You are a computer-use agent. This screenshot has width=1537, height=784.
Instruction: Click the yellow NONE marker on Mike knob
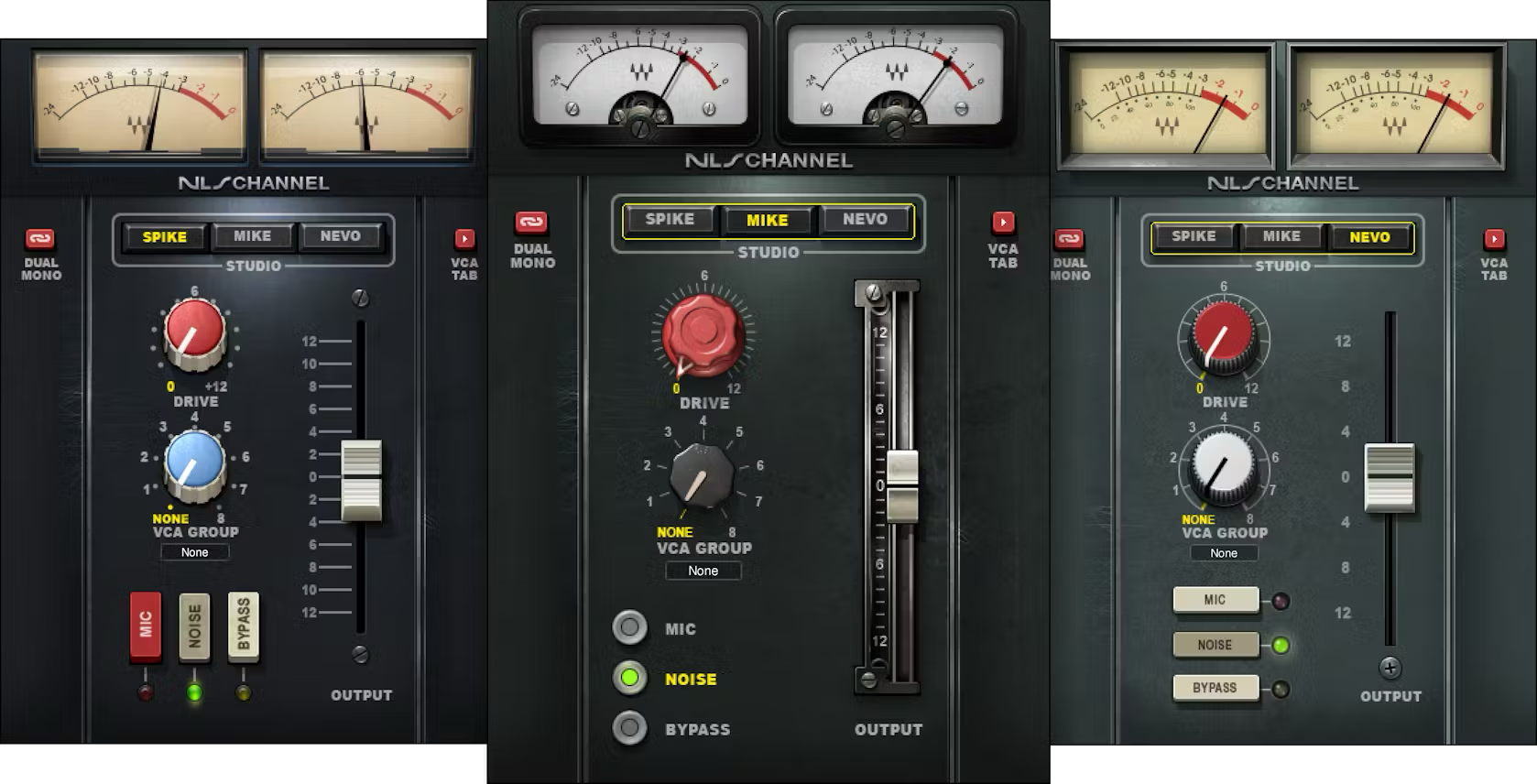pyautogui.click(x=675, y=532)
